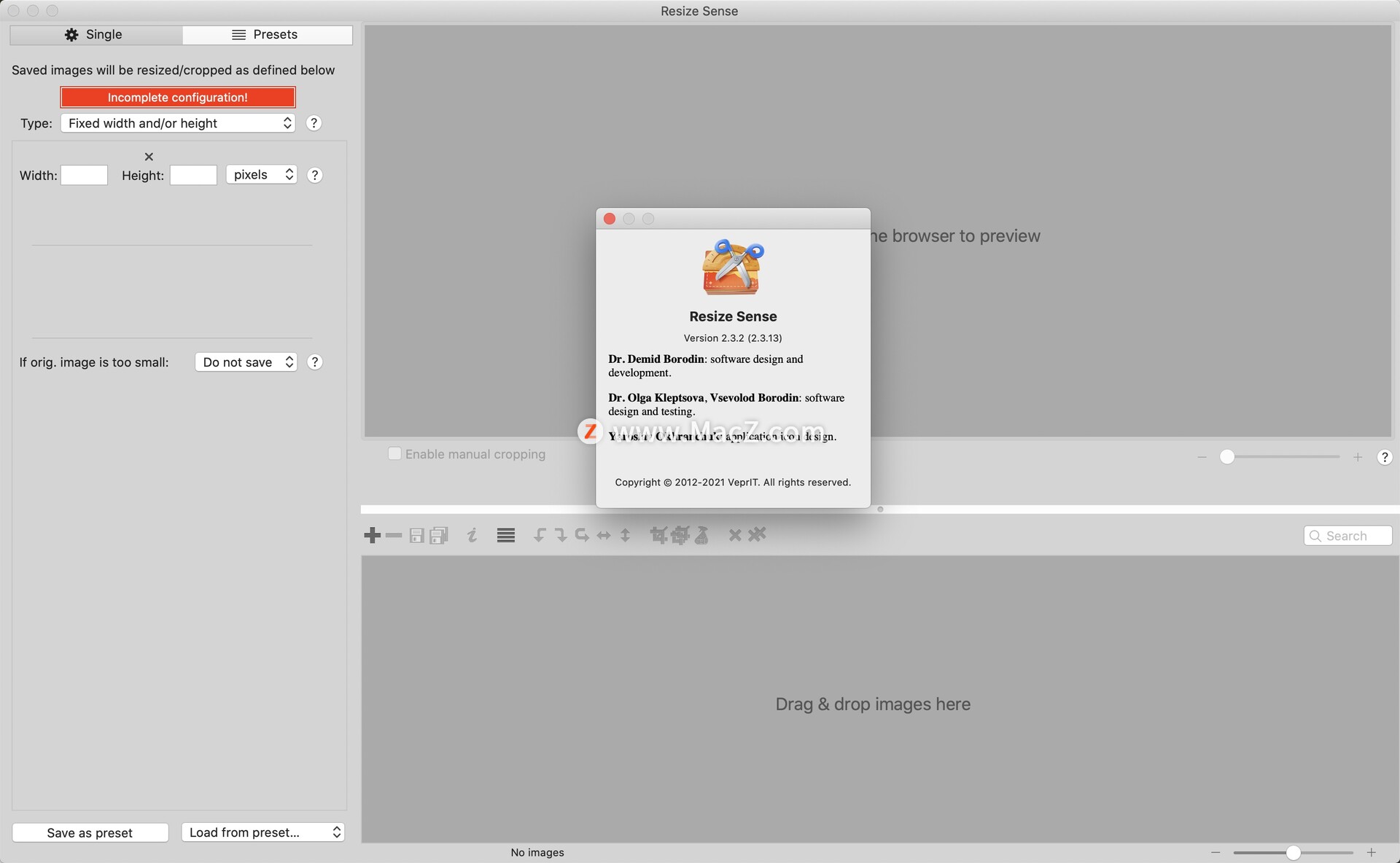This screenshot has height=863, width=1400.
Task: Open the Load from preset dropdown
Action: pyautogui.click(x=262, y=832)
